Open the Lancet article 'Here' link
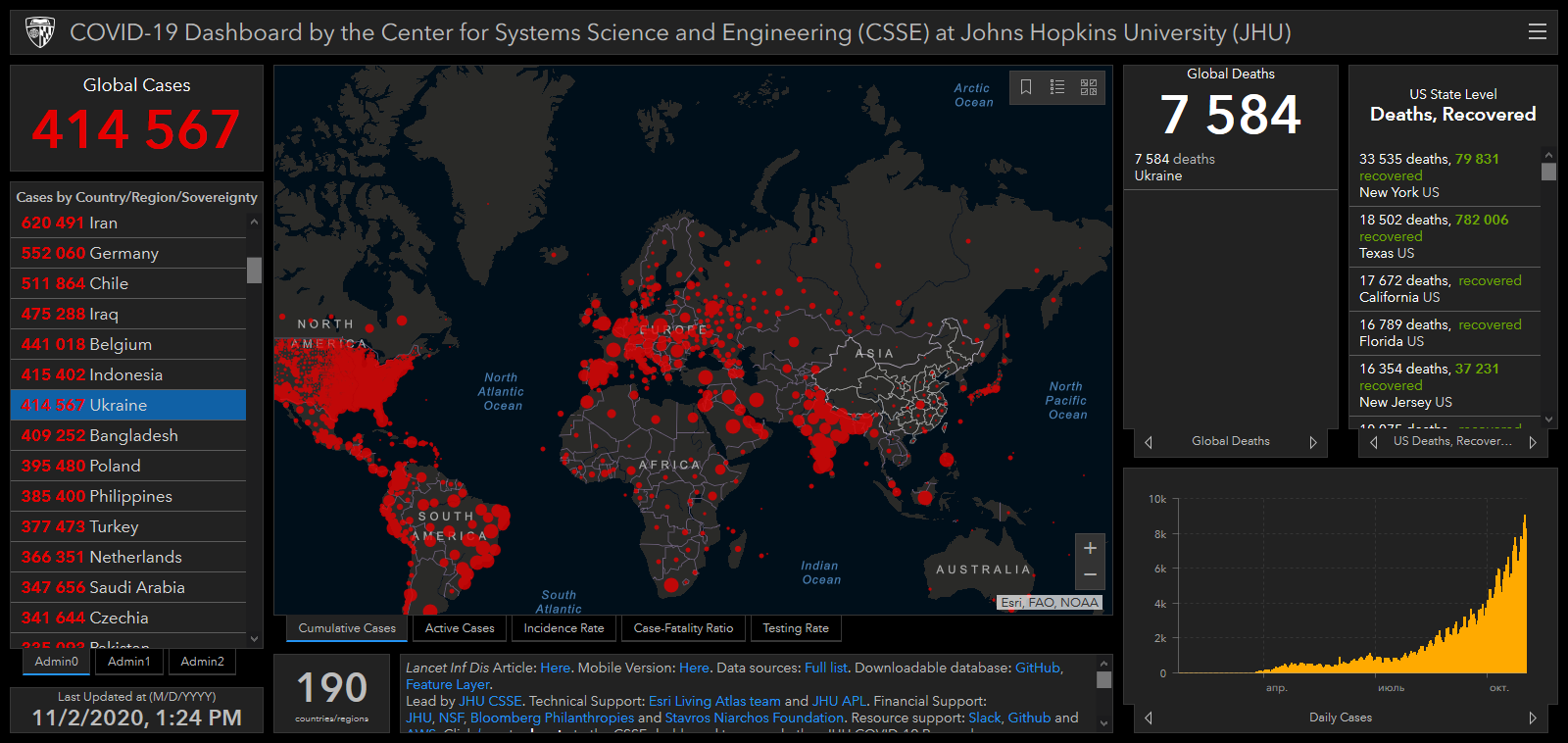This screenshot has height=743, width=1568. point(555,668)
